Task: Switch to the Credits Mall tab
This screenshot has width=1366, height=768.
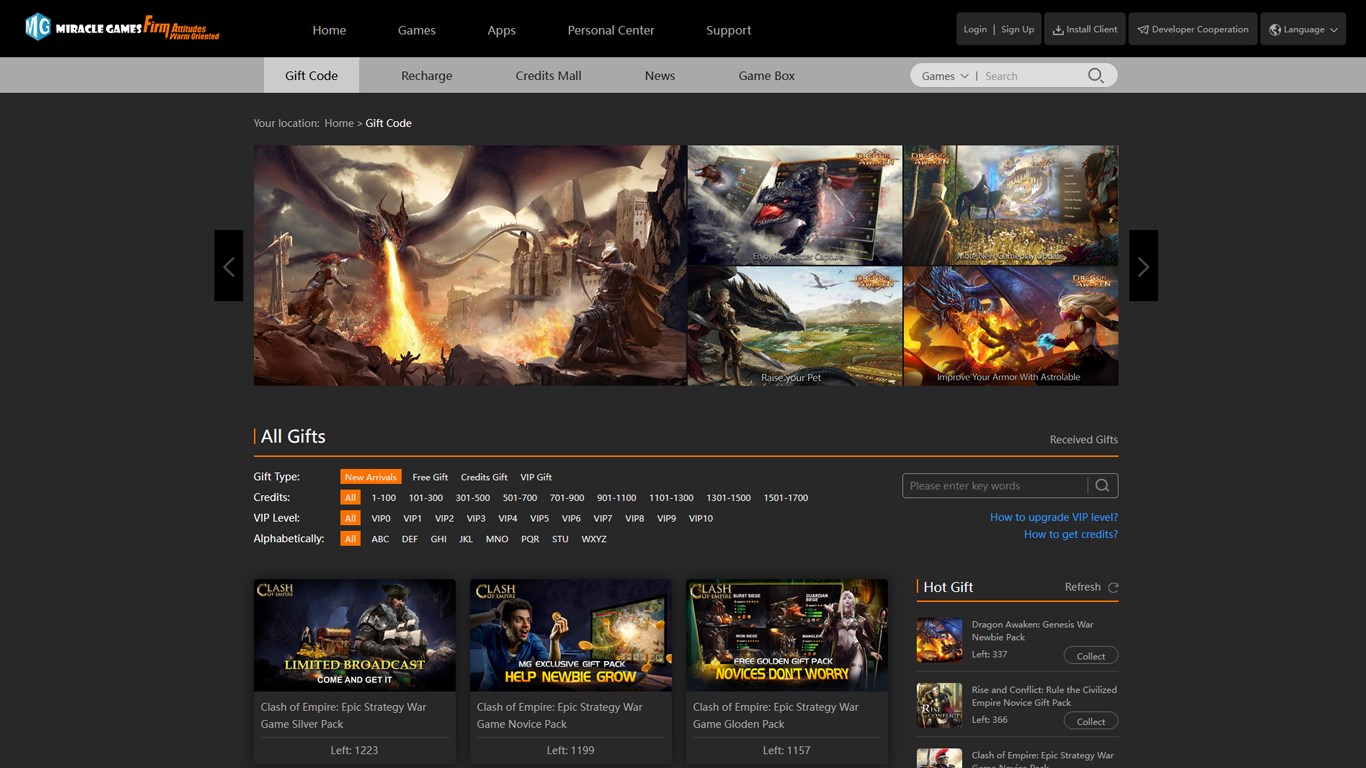Action: coord(548,75)
